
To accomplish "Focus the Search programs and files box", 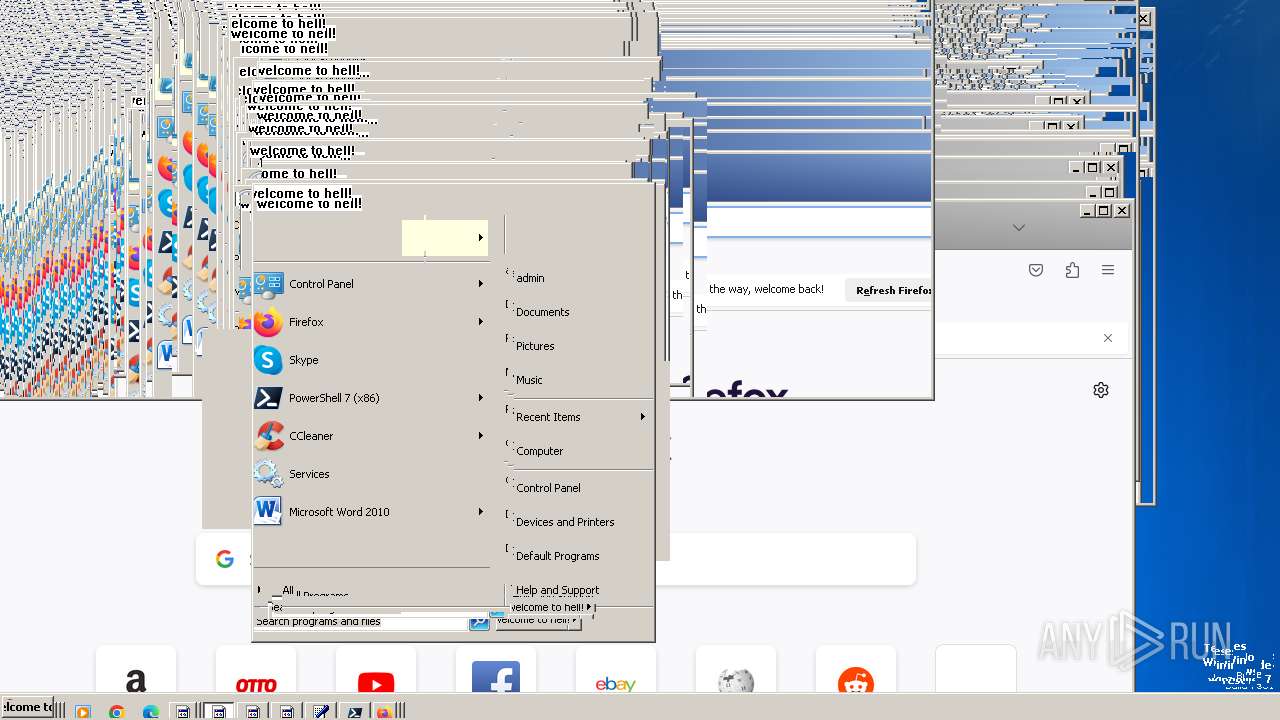I will click(361, 622).
